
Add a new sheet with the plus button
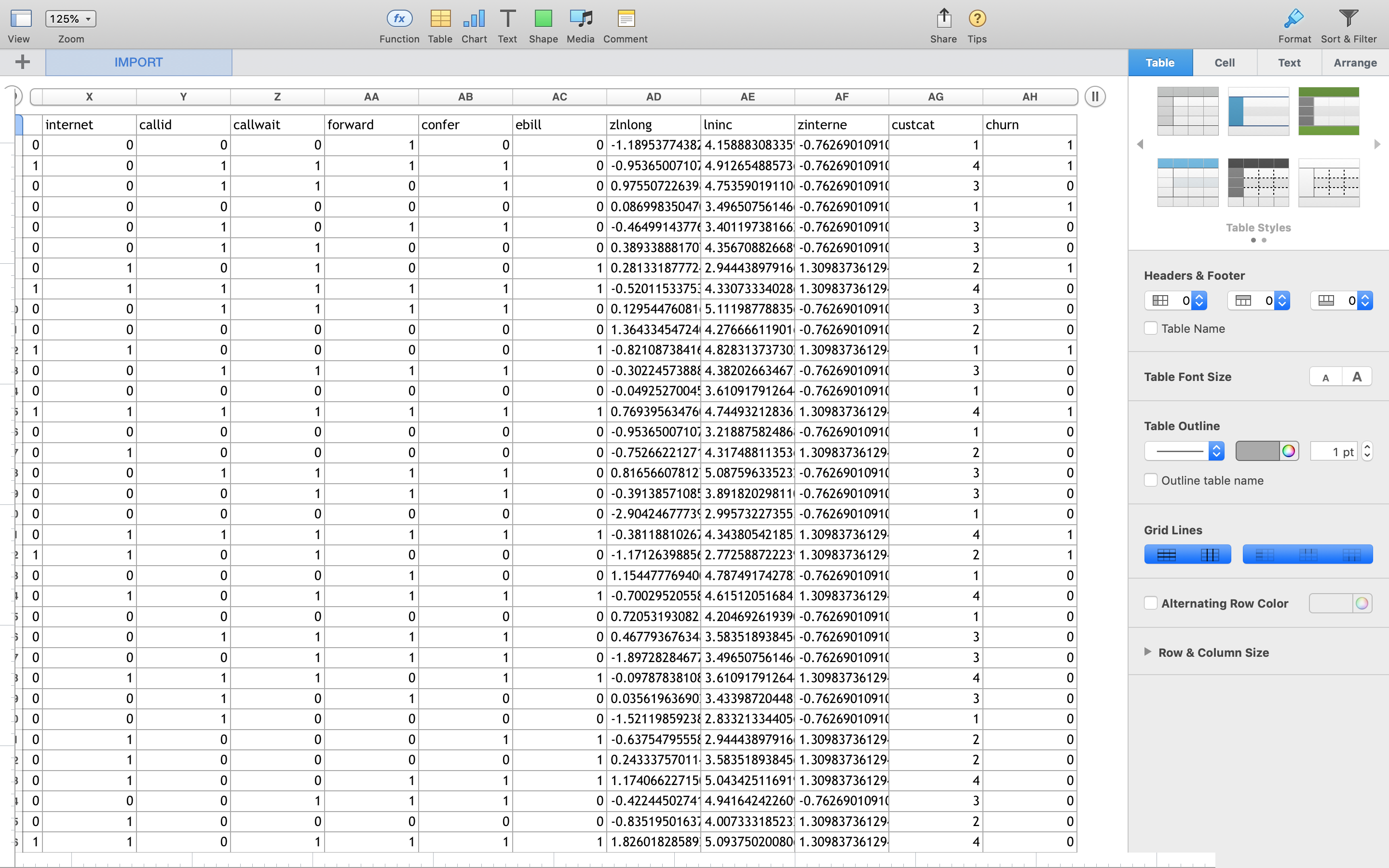22,62
